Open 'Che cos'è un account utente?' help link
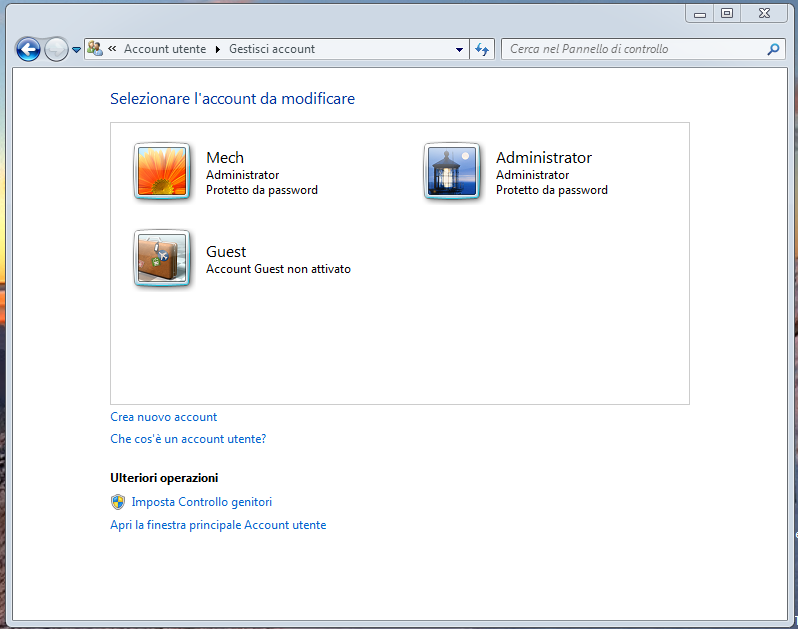This screenshot has width=798, height=629. click(188, 439)
